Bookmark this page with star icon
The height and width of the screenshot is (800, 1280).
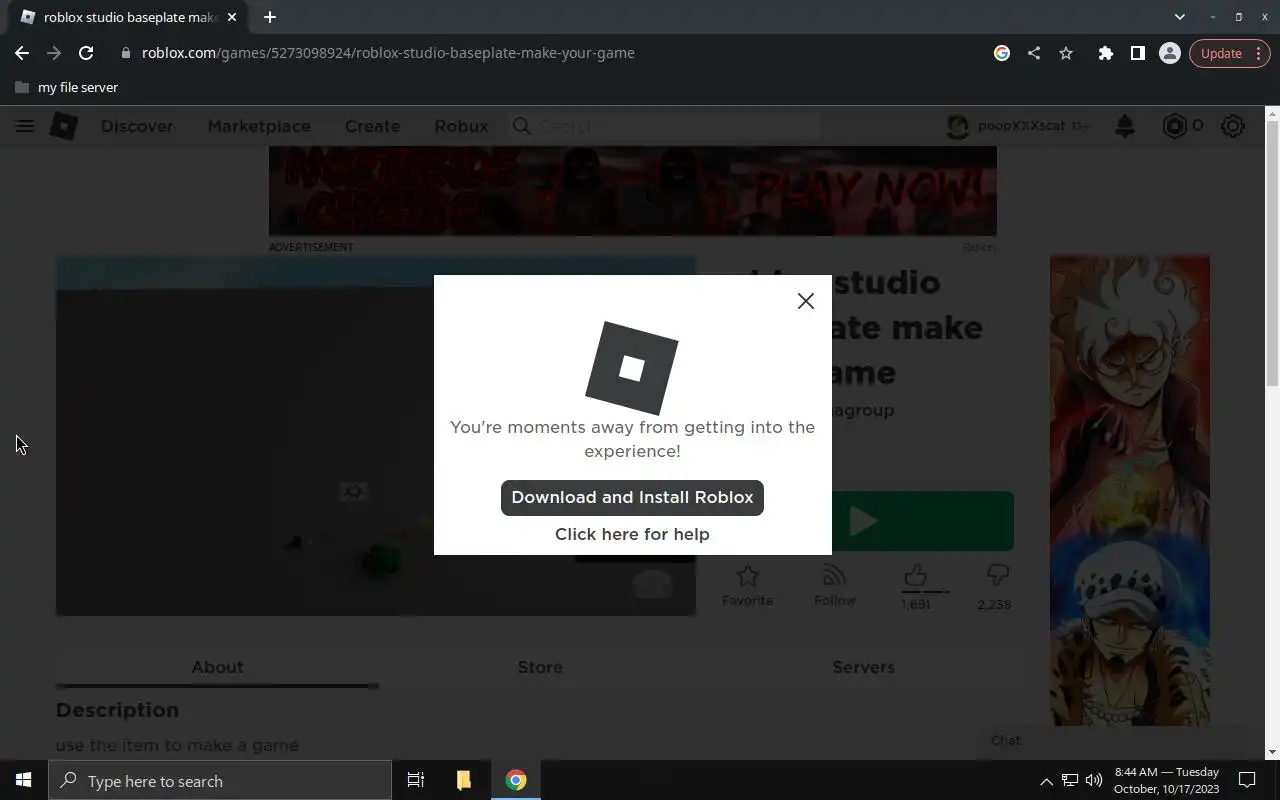pos(1066,53)
